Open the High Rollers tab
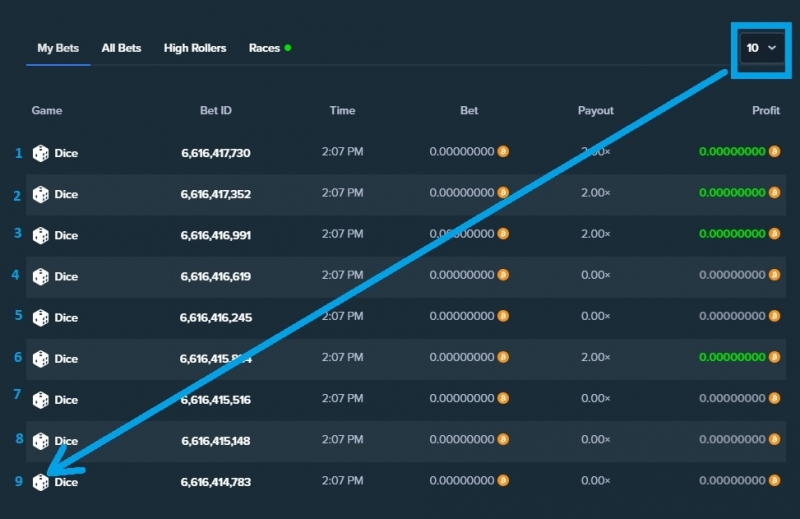The image size is (800, 519). coord(195,48)
